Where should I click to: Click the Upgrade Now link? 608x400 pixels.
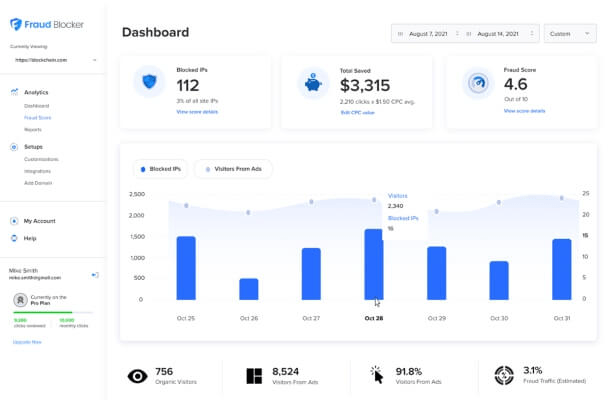pyautogui.click(x=27, y=342)
